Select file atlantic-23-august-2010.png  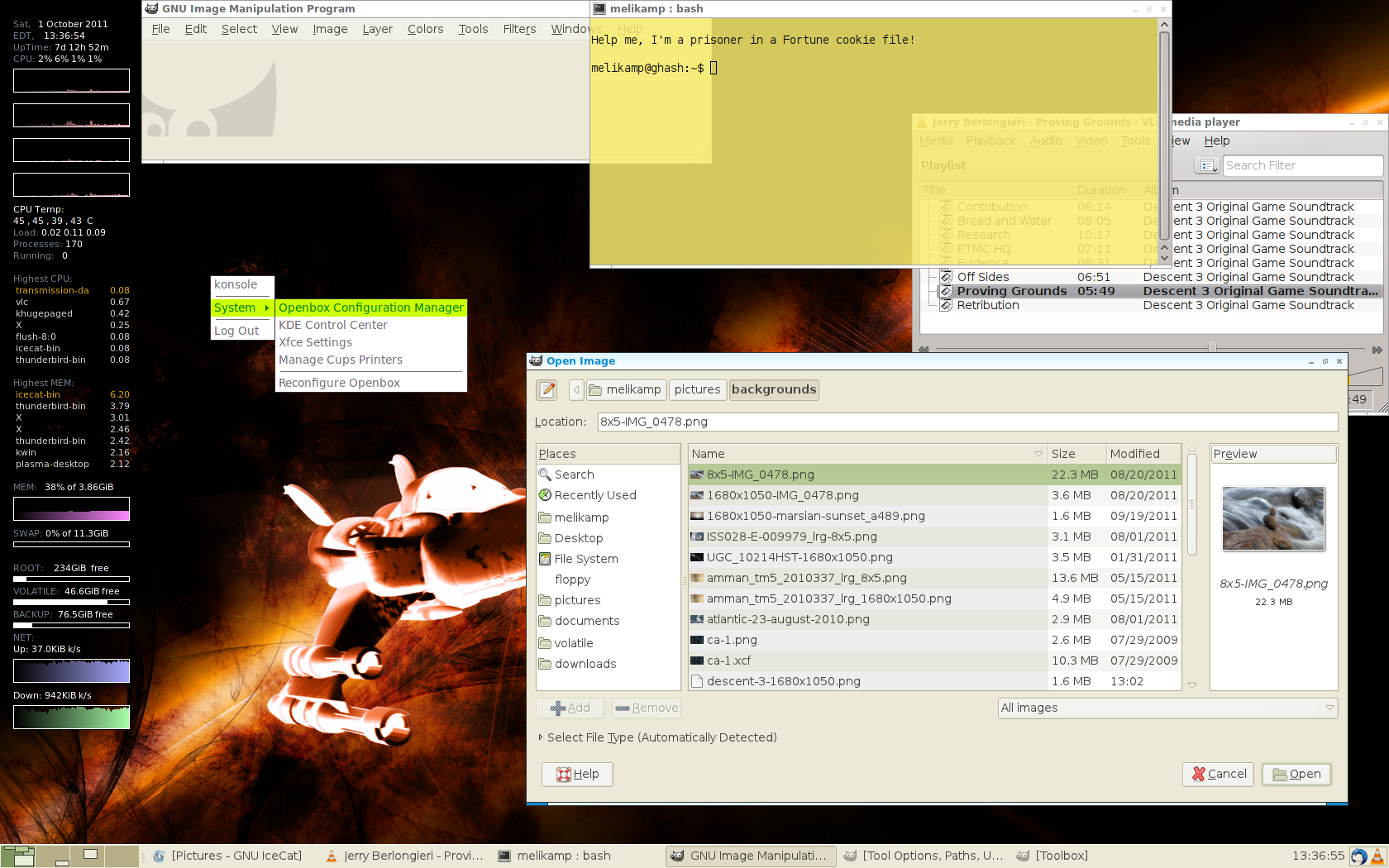tap(934, 619)
